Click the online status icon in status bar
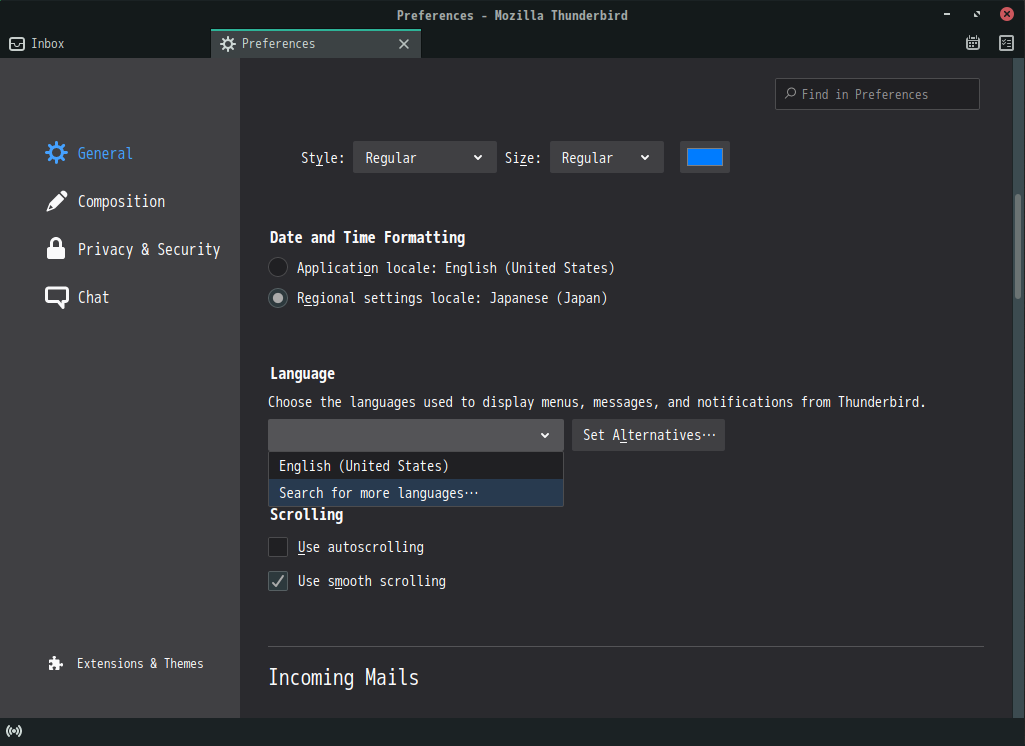Viewport: 1025px width, 746px height. 14,731
